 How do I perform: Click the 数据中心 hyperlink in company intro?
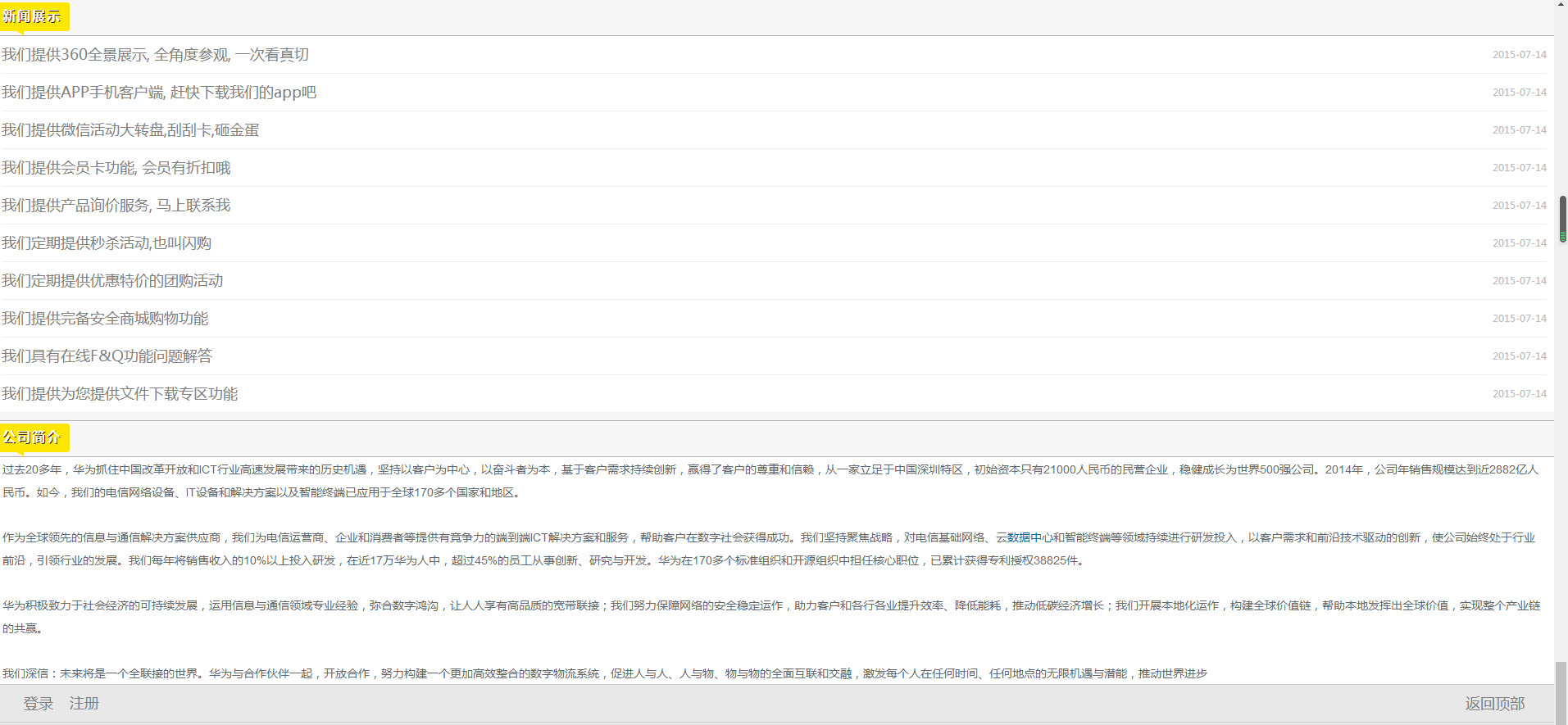[1029, 537]
